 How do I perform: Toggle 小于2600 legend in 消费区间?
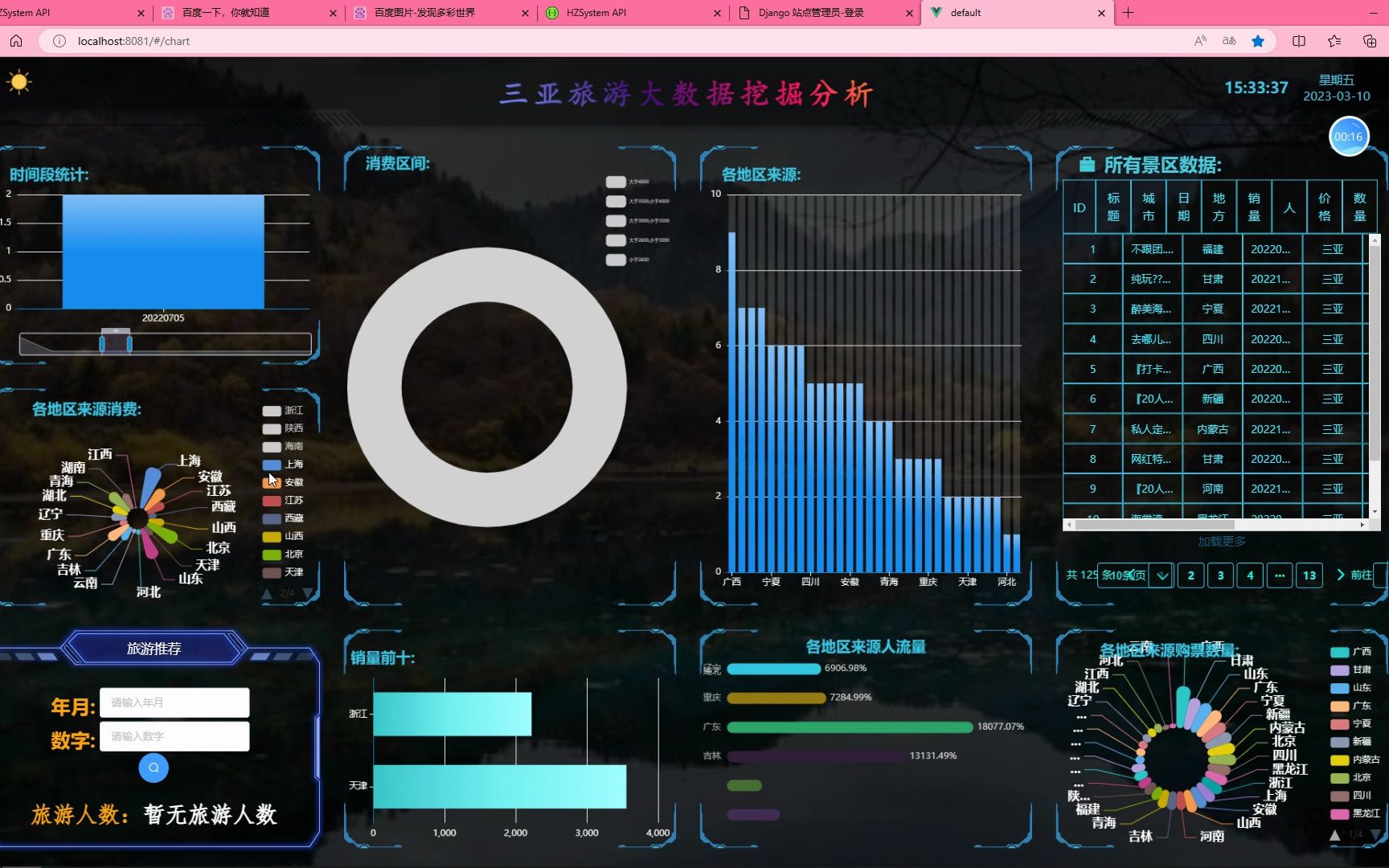pyautogui.click(x=628, y=260)
